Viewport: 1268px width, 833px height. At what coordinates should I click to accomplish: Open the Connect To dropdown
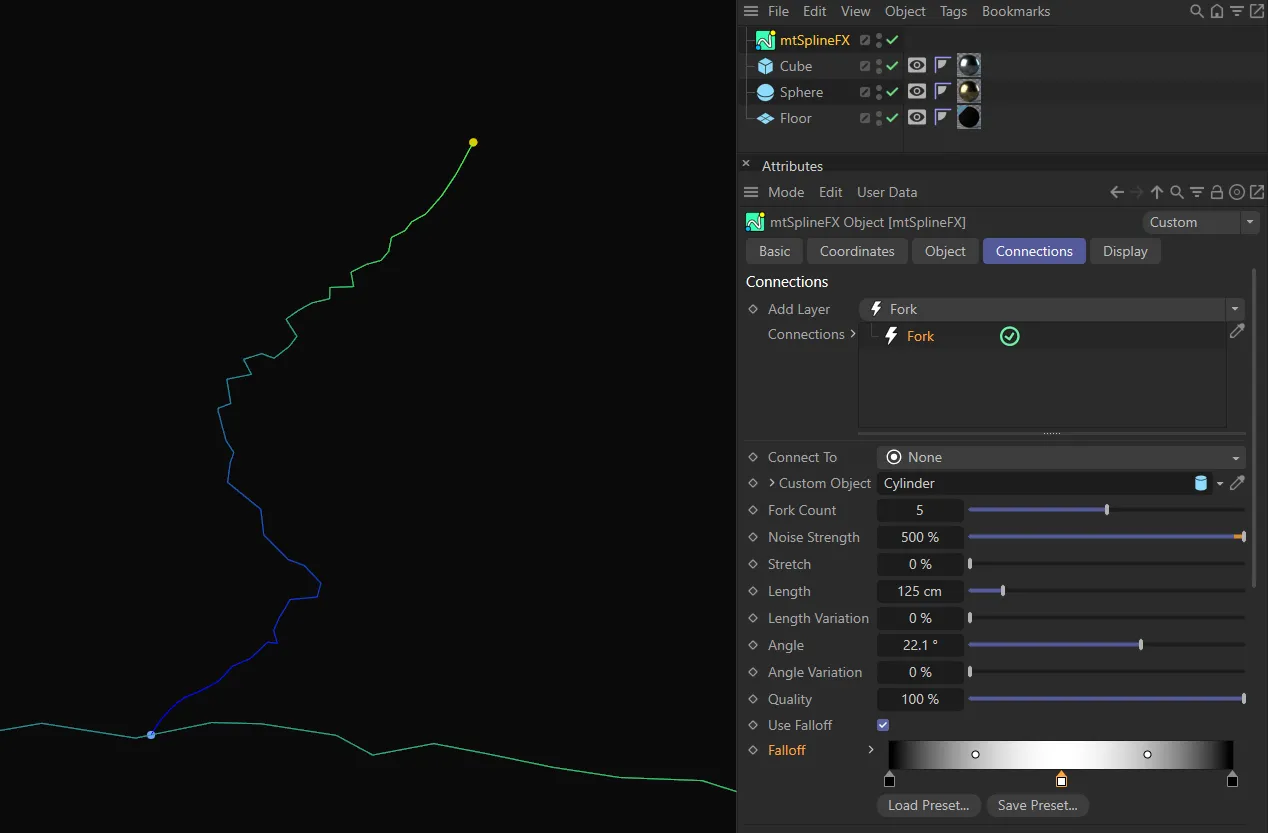(1060, 457)
